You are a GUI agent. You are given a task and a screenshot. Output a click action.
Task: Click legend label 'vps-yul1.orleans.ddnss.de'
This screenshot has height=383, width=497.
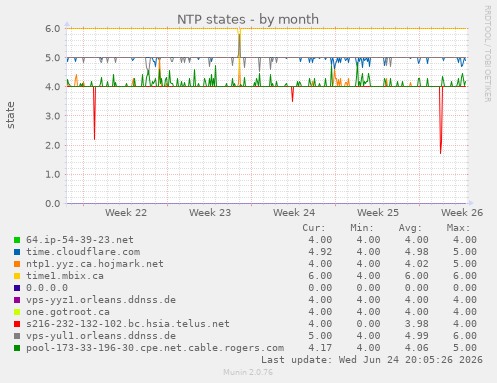coord(101,336)
